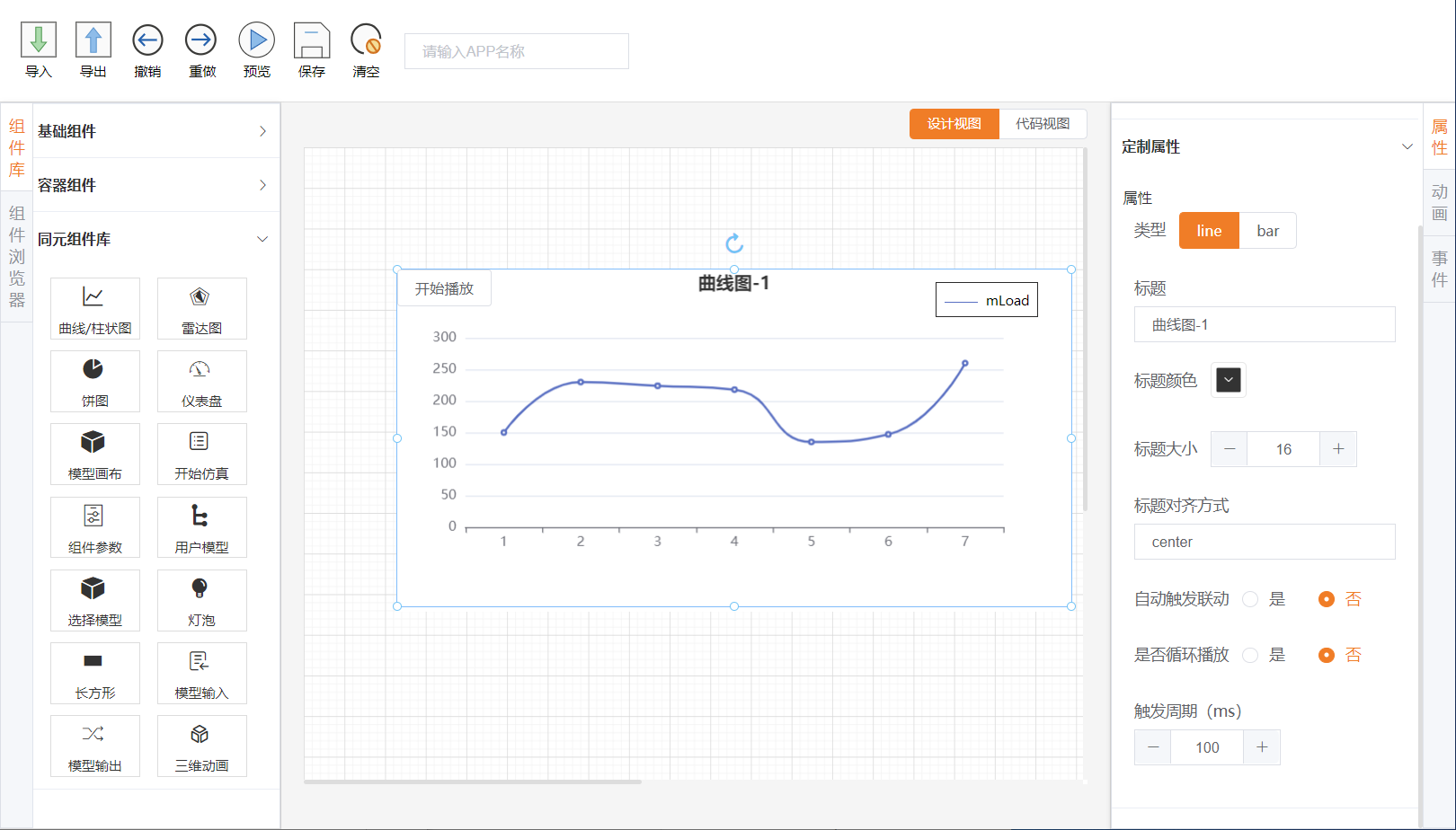Set 是否循环播放 to 是
This screenshot has width=1456, height=830.
click(1250, 655)
